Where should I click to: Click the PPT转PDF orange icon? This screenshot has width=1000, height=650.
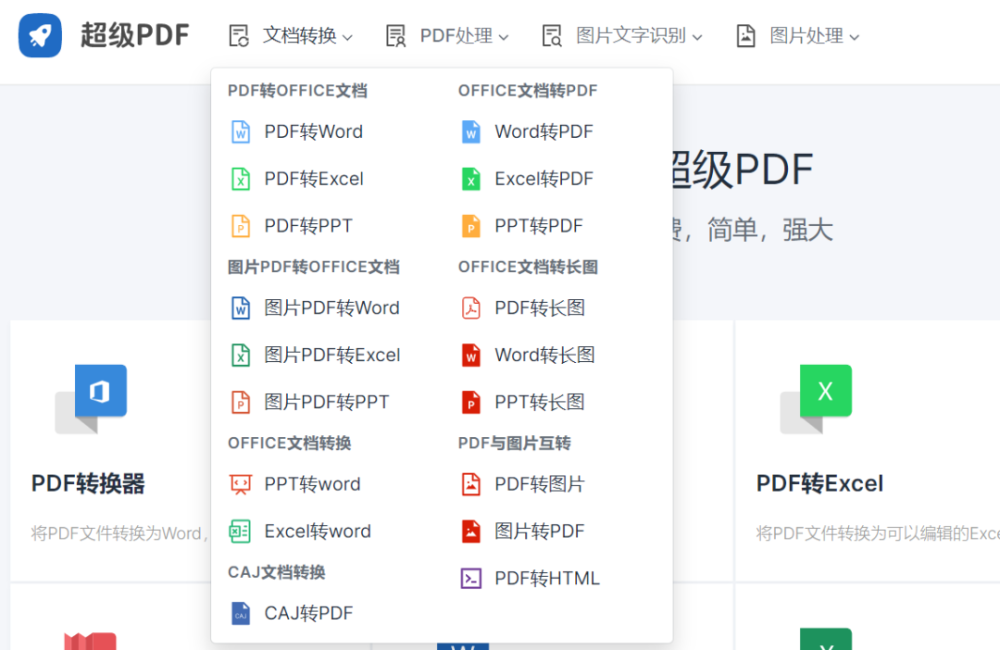click(471, 226)
